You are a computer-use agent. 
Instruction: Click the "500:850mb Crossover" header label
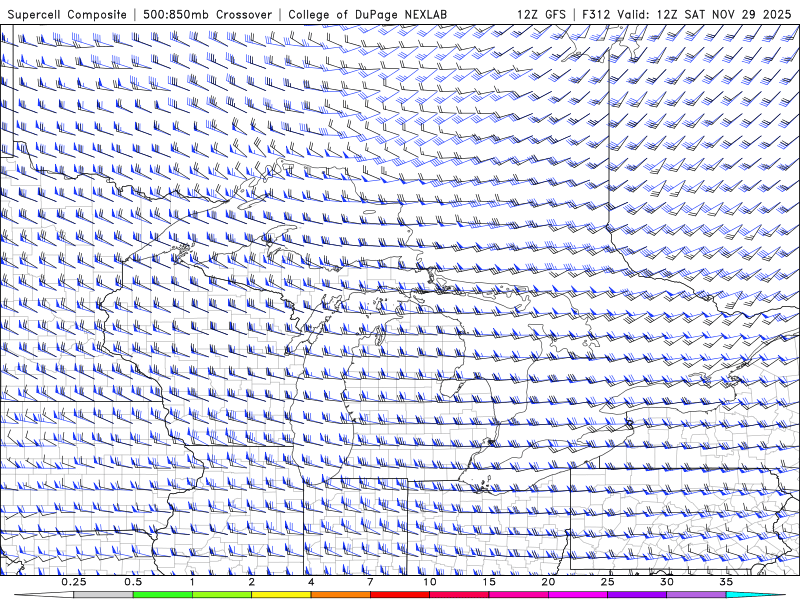pos(208,15)
